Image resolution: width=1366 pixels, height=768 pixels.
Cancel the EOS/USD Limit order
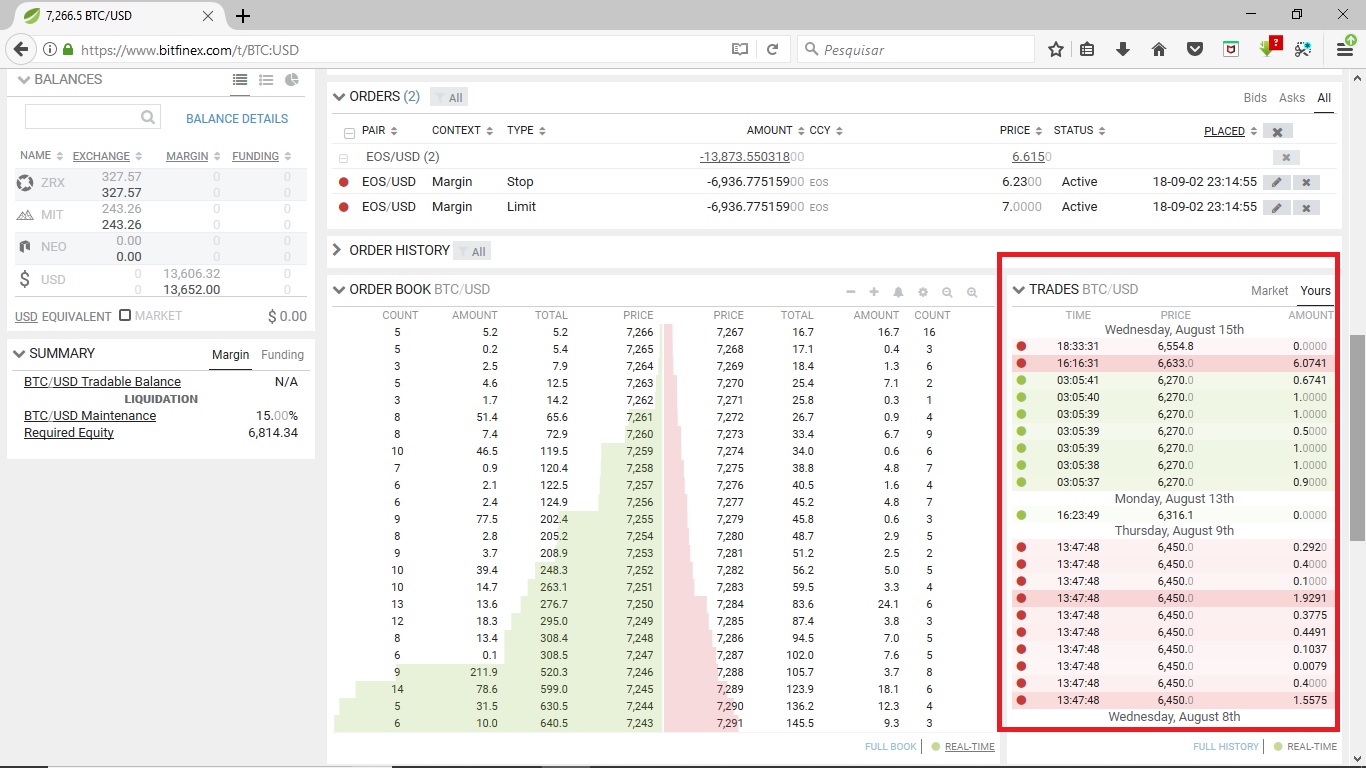pos(1306,207)
